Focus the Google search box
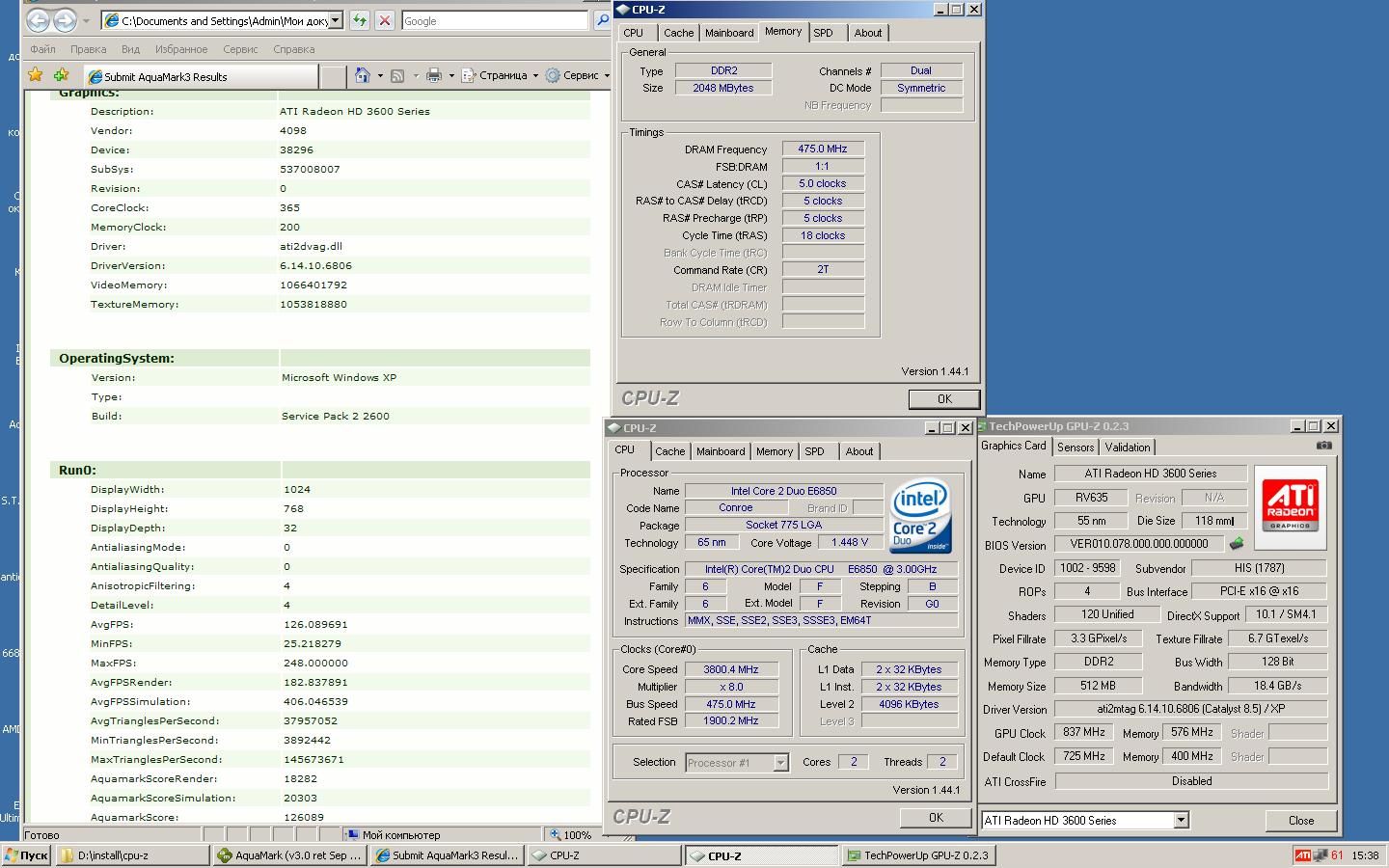1389x868 pixels. [494, 20]
